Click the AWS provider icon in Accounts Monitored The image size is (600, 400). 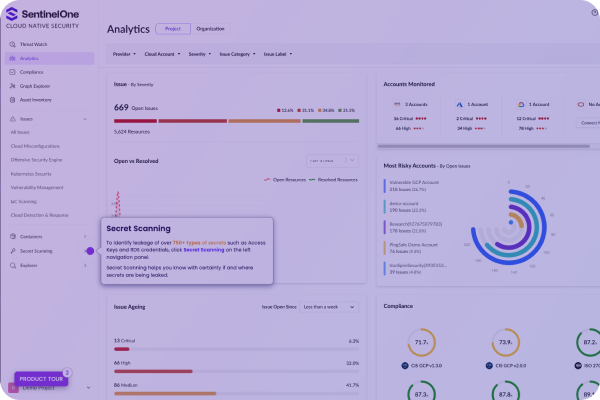(398, 104)
